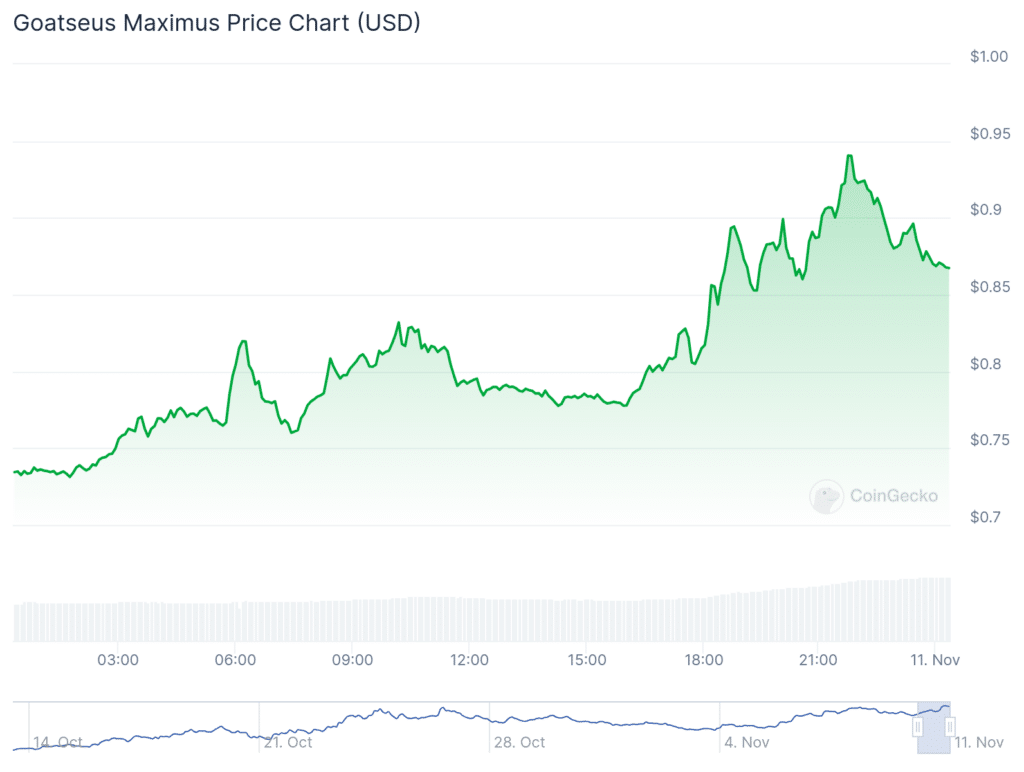Click the 18:00 time axis label
The image size is (1024, 772).
click(x=704, y=660)
